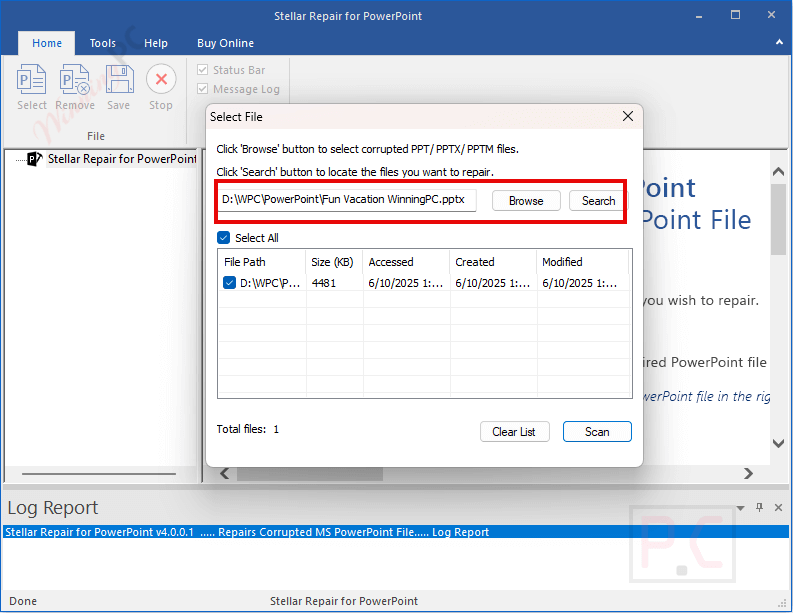Toggle the Message Log checkbox

pyautogui.click(x=202, y=89)
